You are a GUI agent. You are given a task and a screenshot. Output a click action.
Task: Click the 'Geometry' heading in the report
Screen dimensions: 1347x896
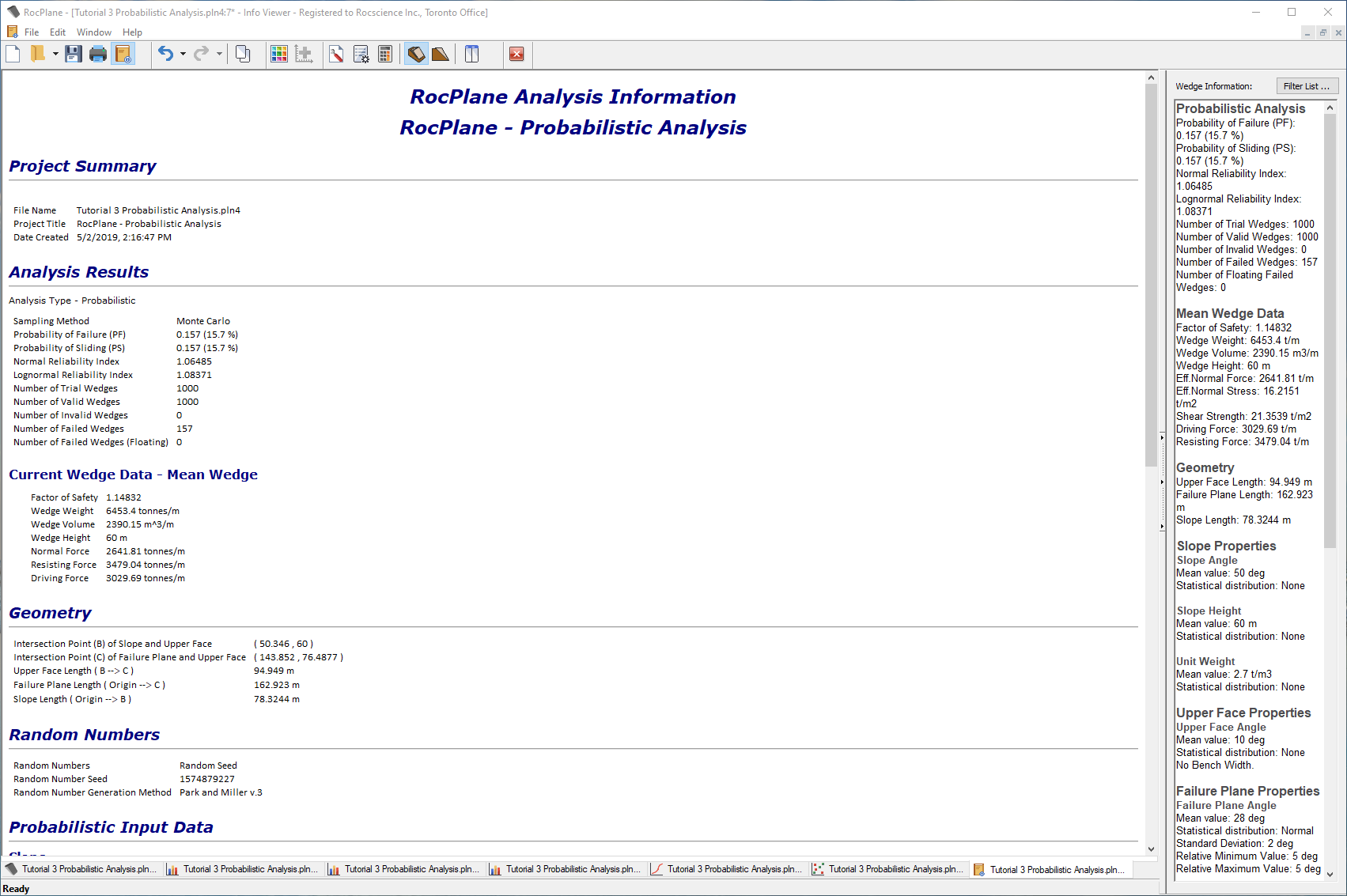[x=50, y=613]
